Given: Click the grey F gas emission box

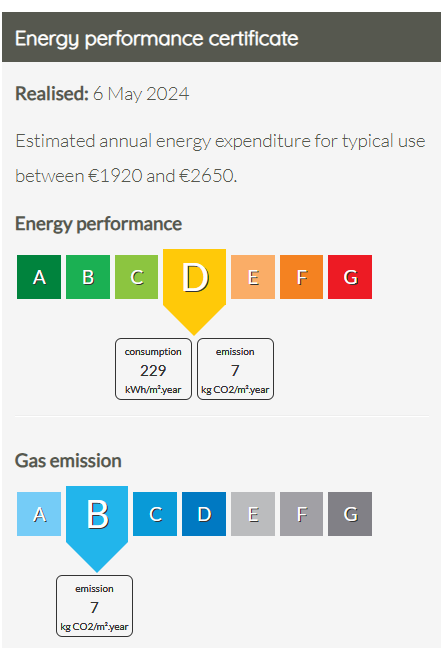Looking at the screenshot, I should (x=301, y=514).
